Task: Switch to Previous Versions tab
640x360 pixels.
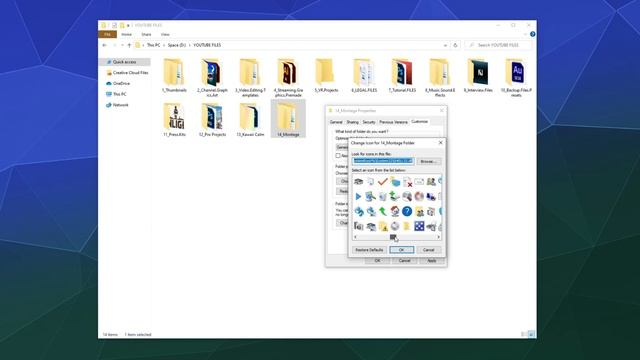Action: pos(393,122)
